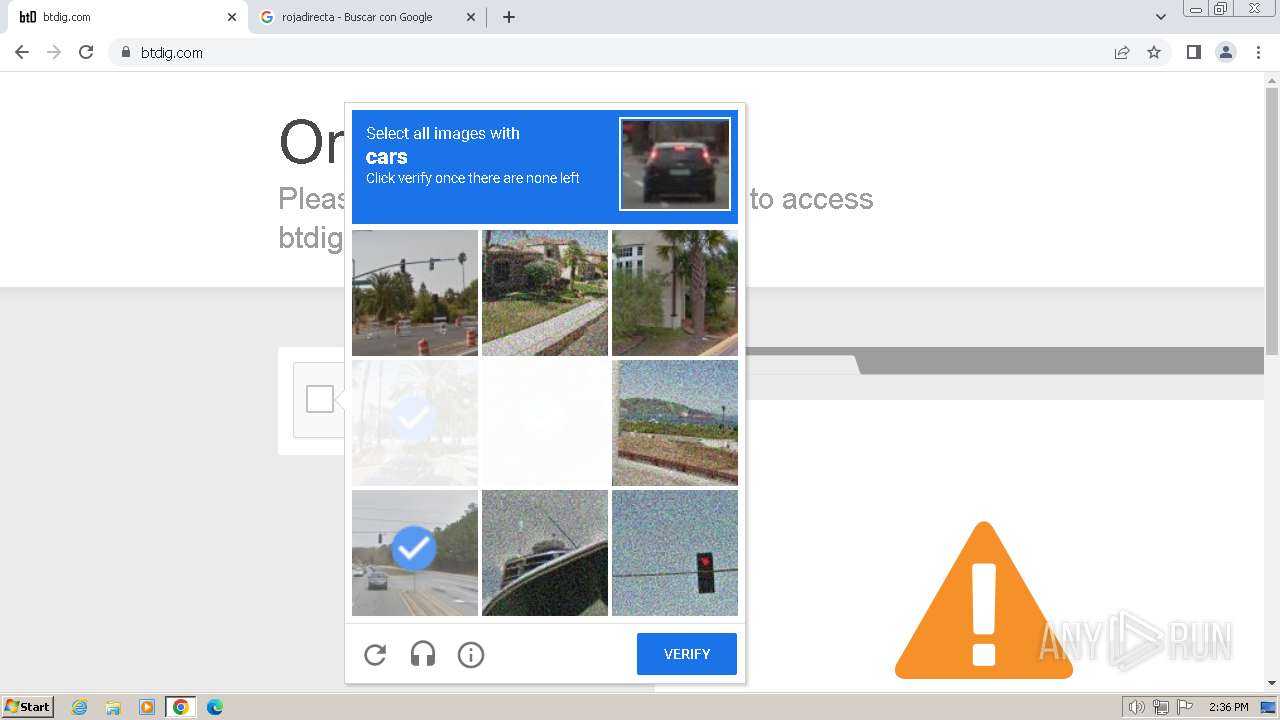Select tile with palm tree by building
Image resolution: width=1280 pixels, height=720 pixels.
click(x=675, y=293)
